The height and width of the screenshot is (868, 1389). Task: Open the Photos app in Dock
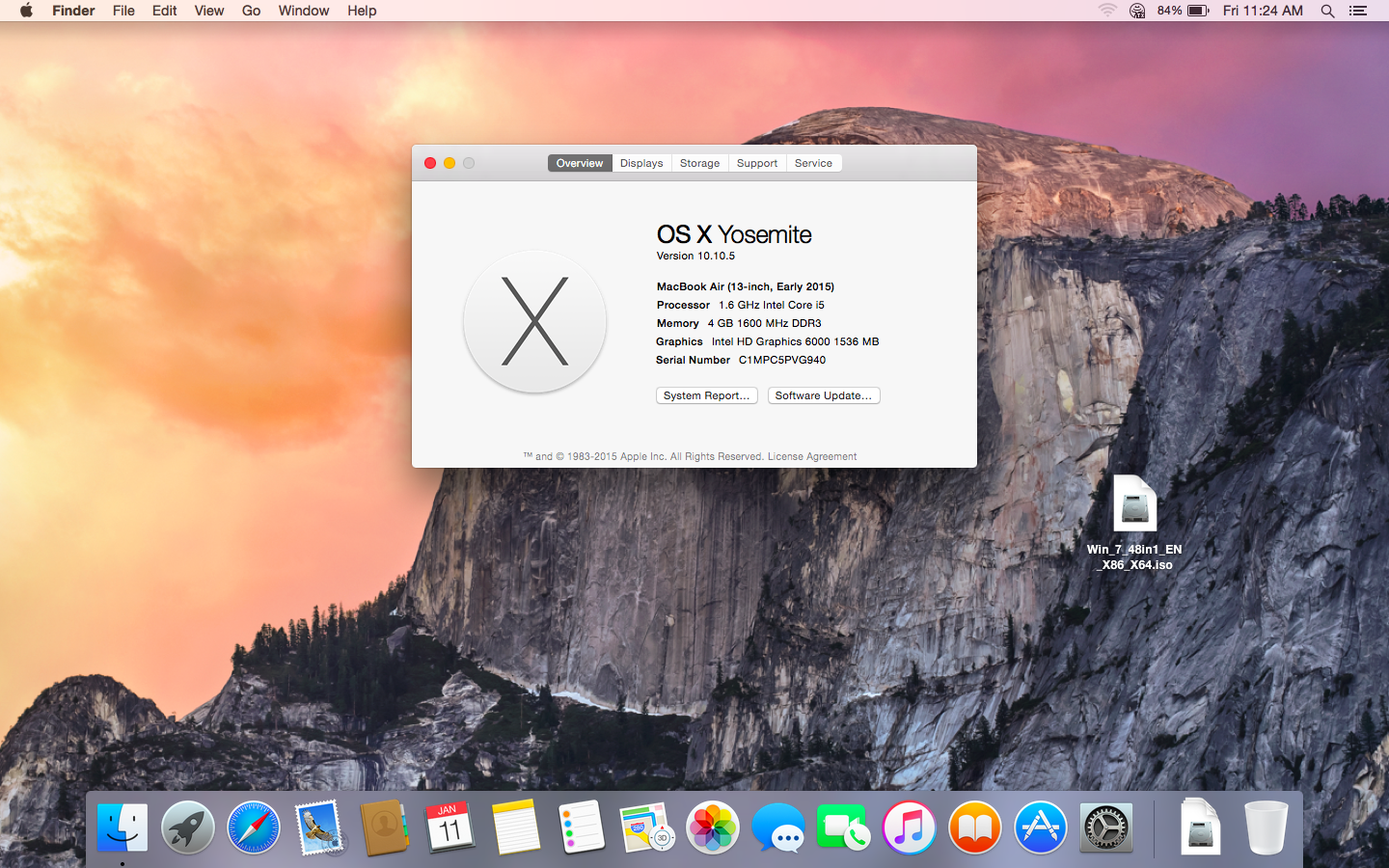713,827
